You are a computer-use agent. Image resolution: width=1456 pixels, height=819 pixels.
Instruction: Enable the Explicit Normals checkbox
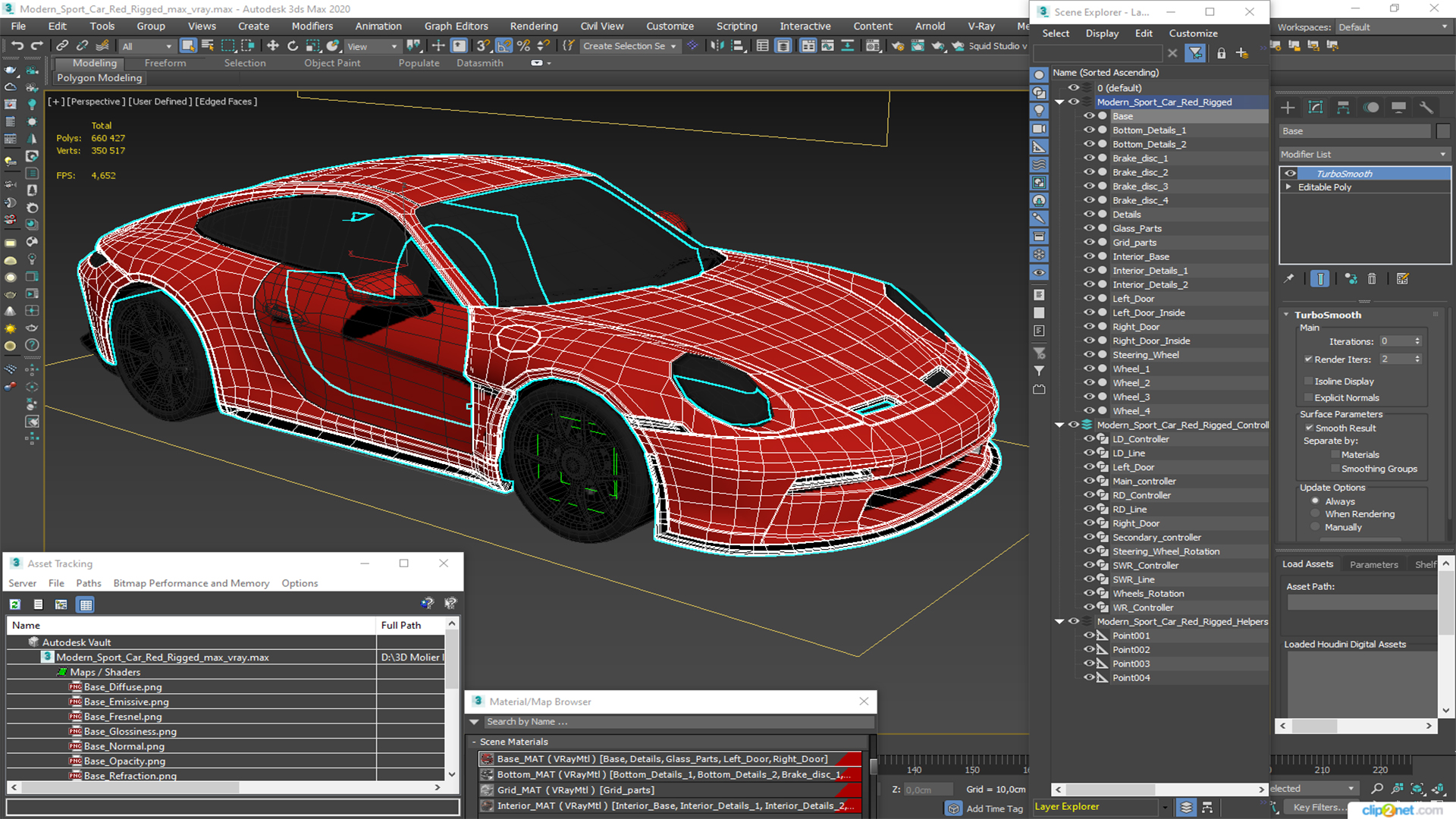click(1308, 397)
